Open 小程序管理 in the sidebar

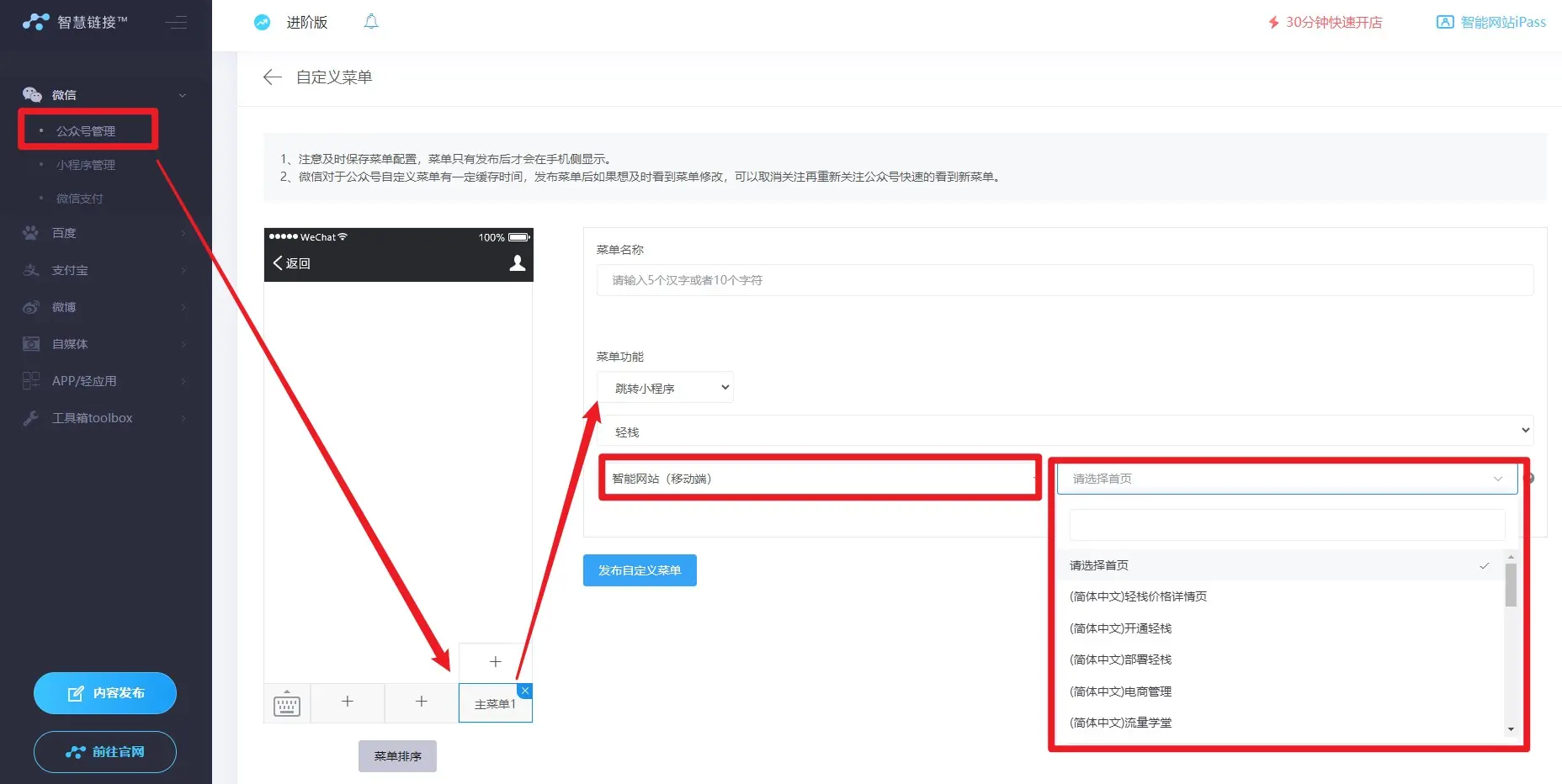pyautogui.click(x=86, y=165)
